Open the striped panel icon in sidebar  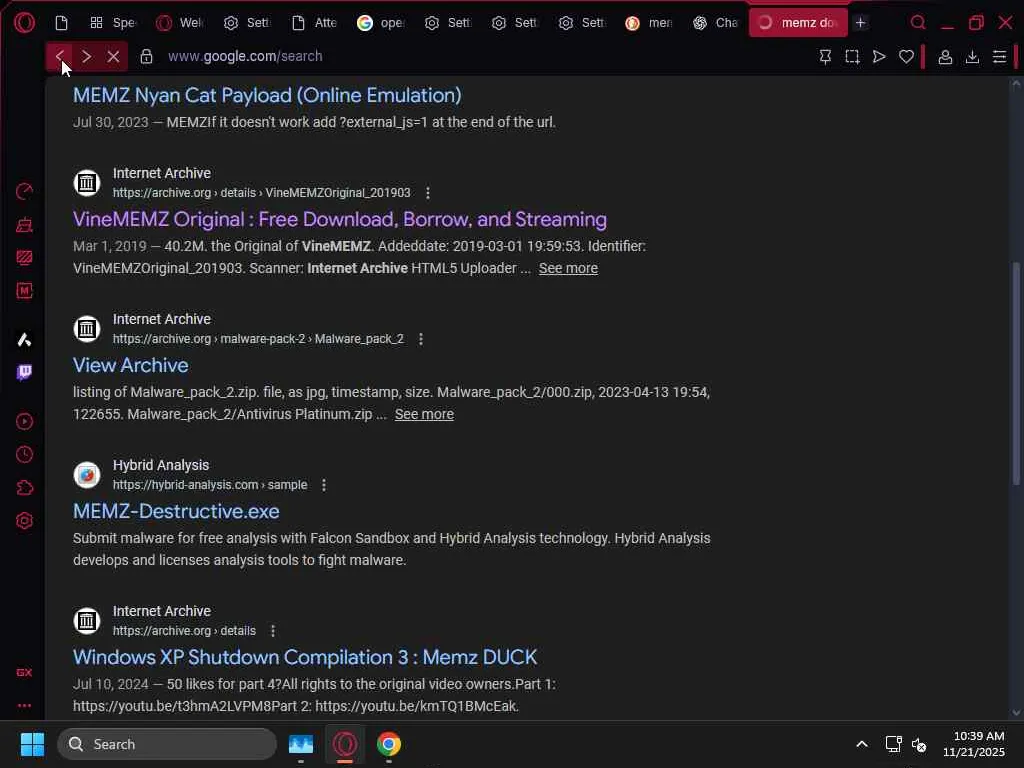(x=24, y=257)
